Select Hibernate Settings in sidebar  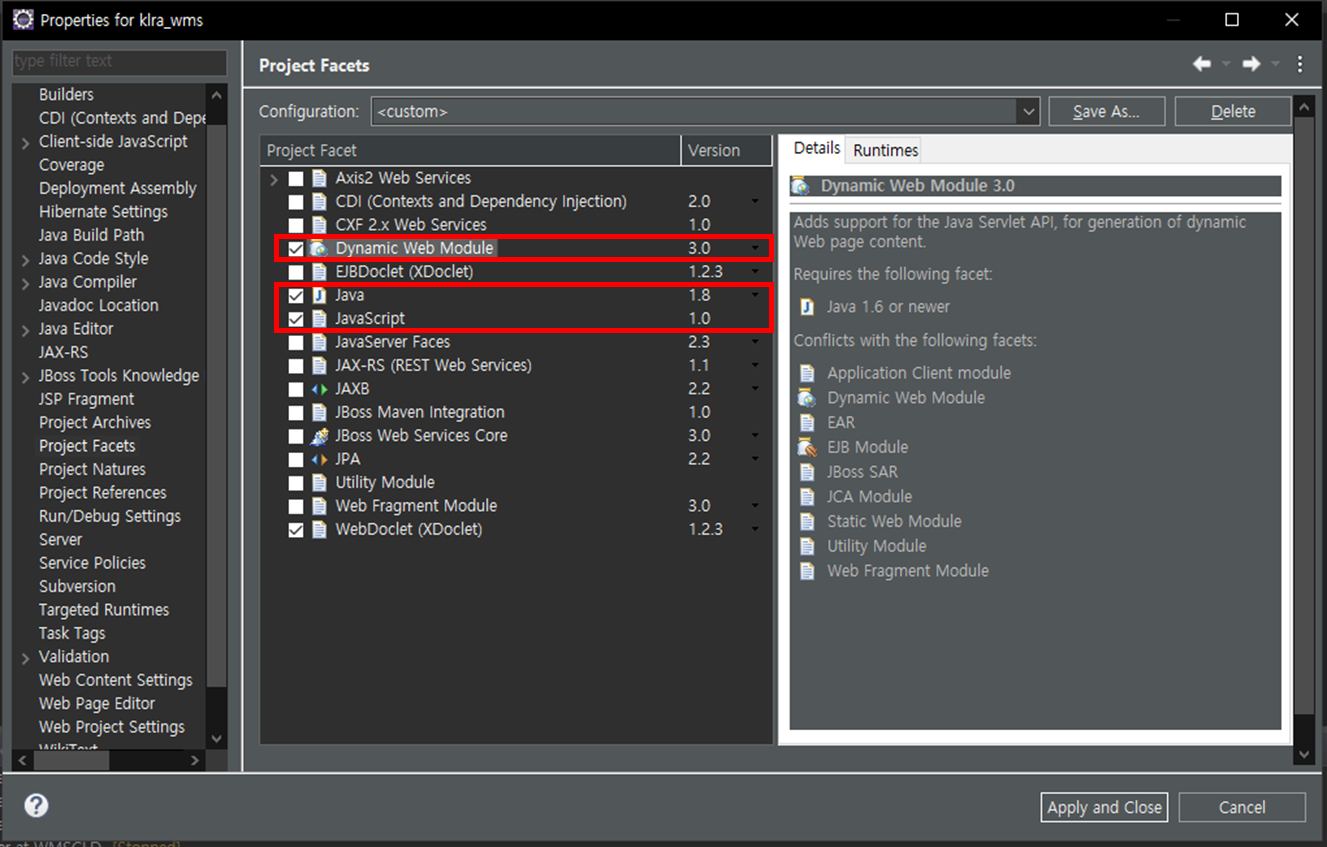click(x=103, y=212)
